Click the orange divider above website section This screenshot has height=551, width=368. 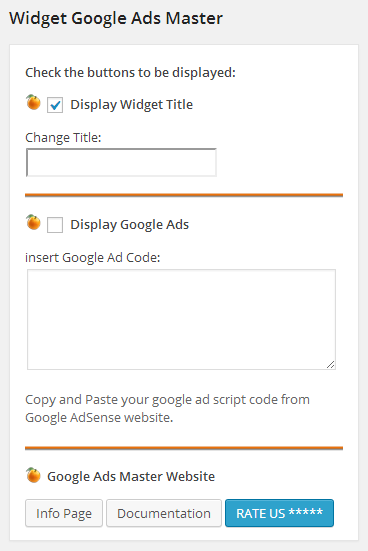coord(184,448)
